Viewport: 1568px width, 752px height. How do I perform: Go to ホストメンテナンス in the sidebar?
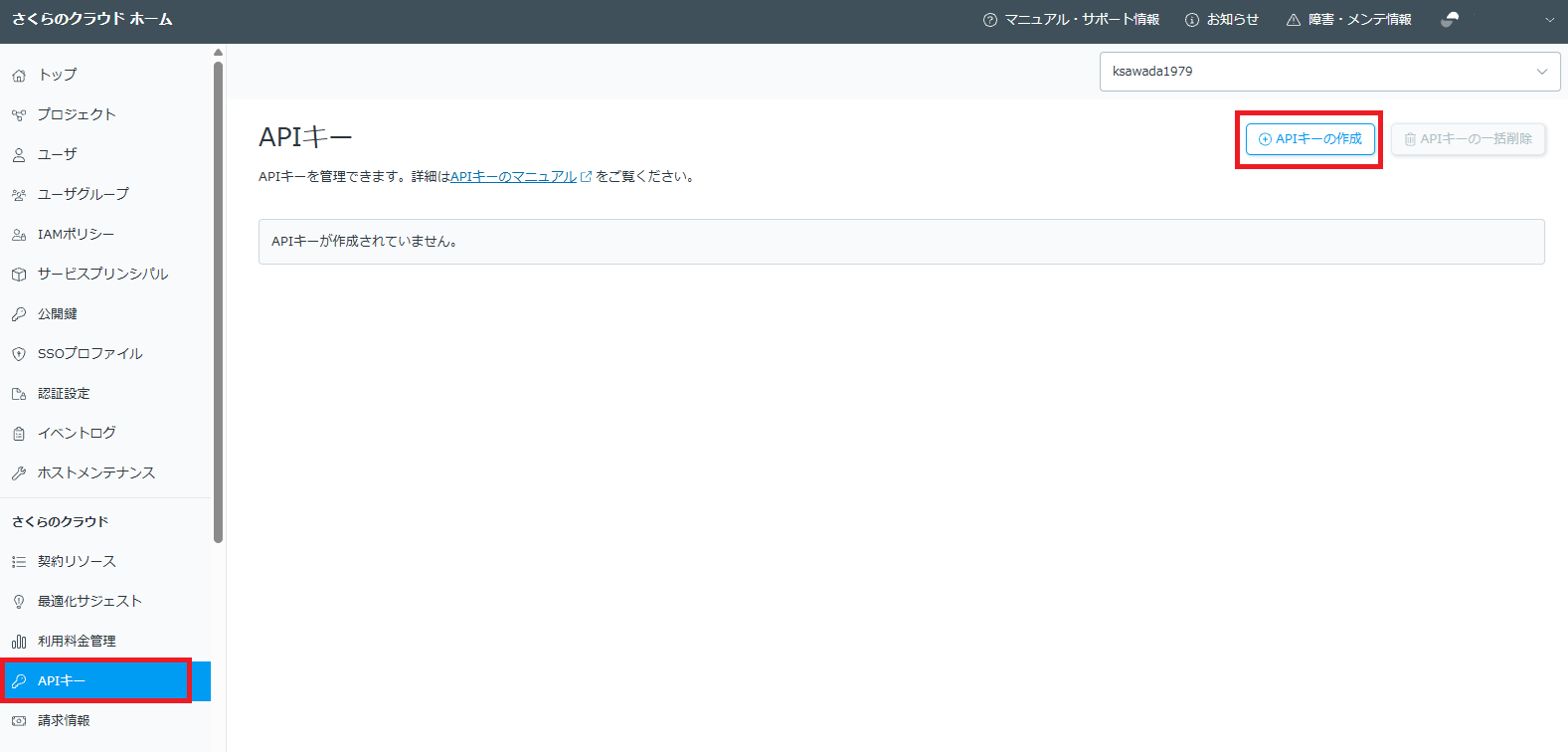click(x=105, y=472)
